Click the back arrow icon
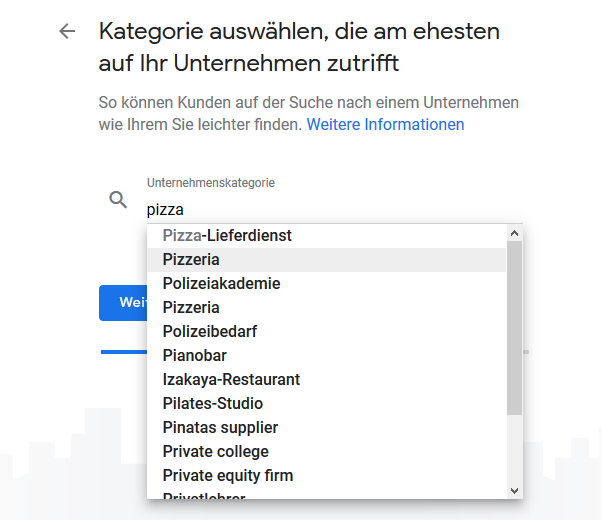 pyautogui.click(x=67, y=31)
